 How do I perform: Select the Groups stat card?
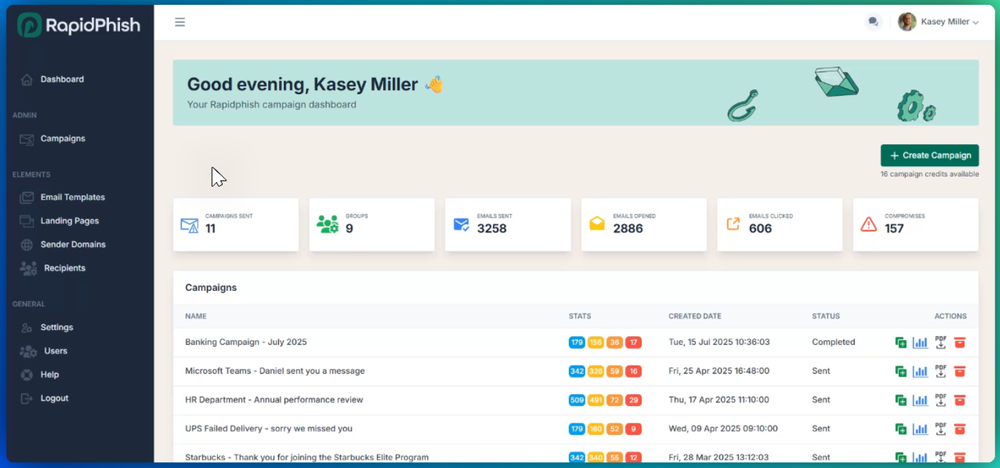[372, 224]
